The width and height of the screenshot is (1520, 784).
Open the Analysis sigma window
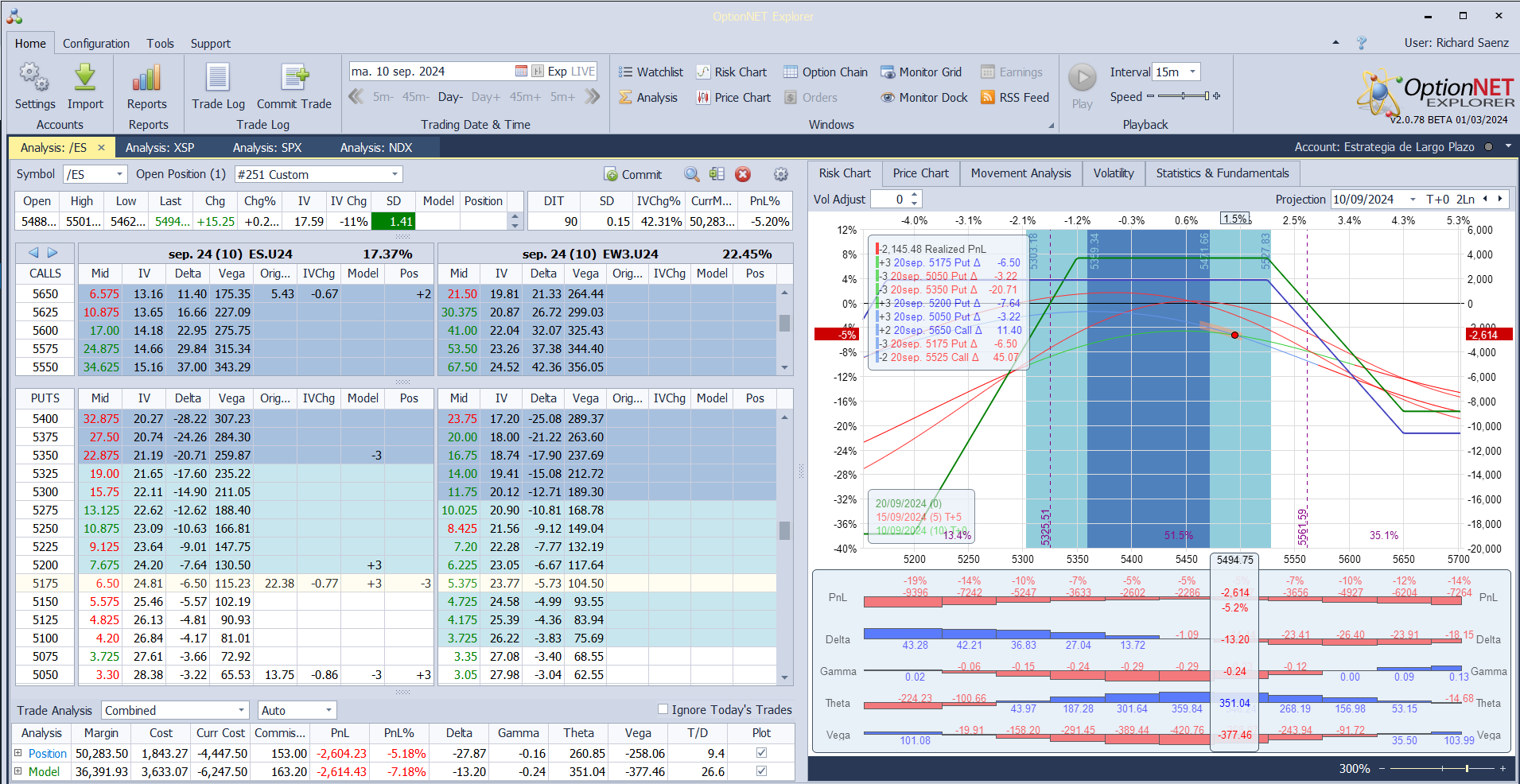coord(648,97)
